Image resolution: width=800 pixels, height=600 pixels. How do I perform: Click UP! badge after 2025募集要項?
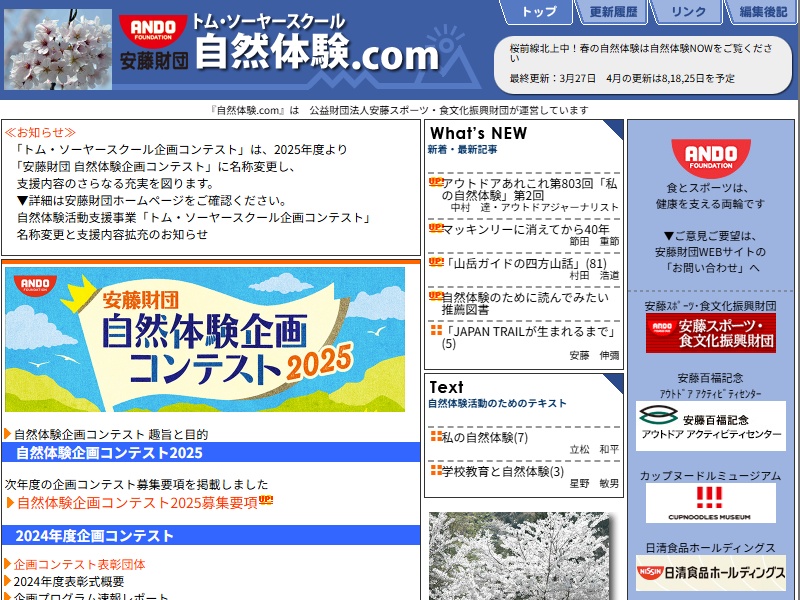pos(266,500)
